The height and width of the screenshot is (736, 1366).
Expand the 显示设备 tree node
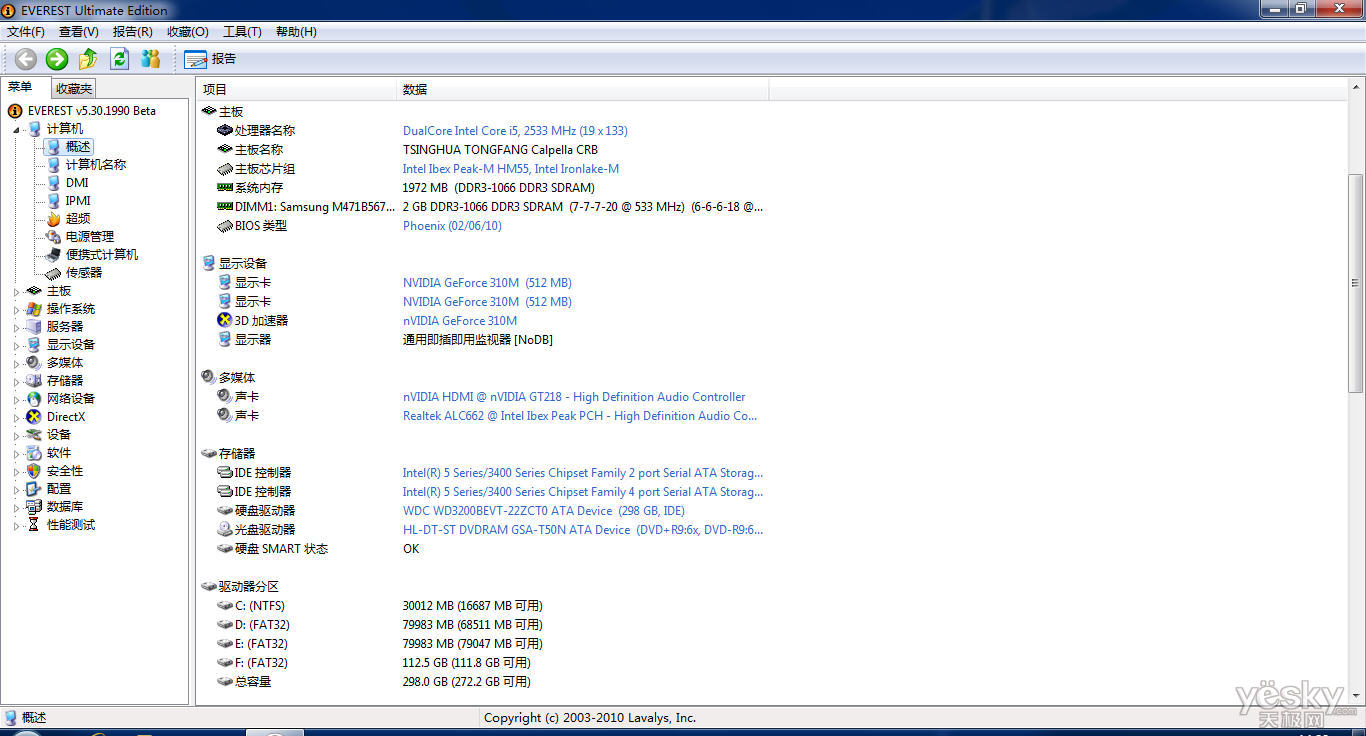coord(16,345)
